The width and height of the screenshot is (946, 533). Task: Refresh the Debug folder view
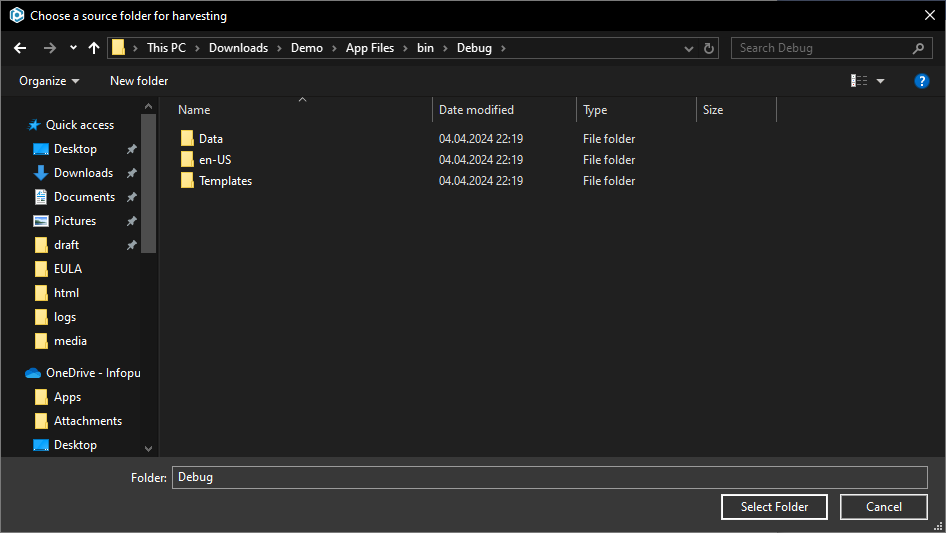(709, 48)
